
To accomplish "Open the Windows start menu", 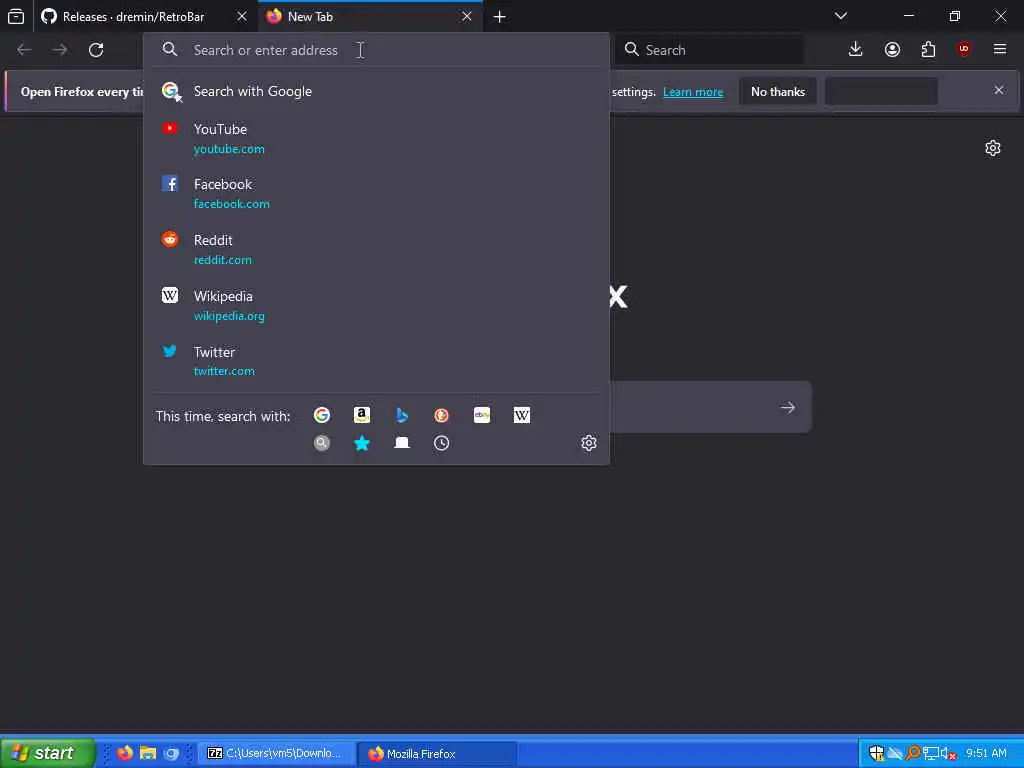I will (47, 753).
